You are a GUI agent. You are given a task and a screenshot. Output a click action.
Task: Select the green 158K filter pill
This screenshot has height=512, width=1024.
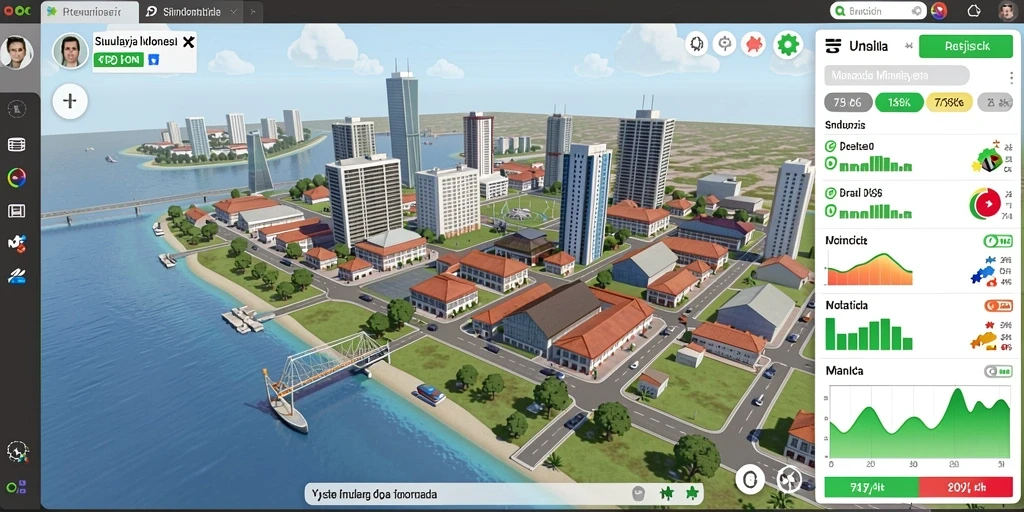[899, 102]
